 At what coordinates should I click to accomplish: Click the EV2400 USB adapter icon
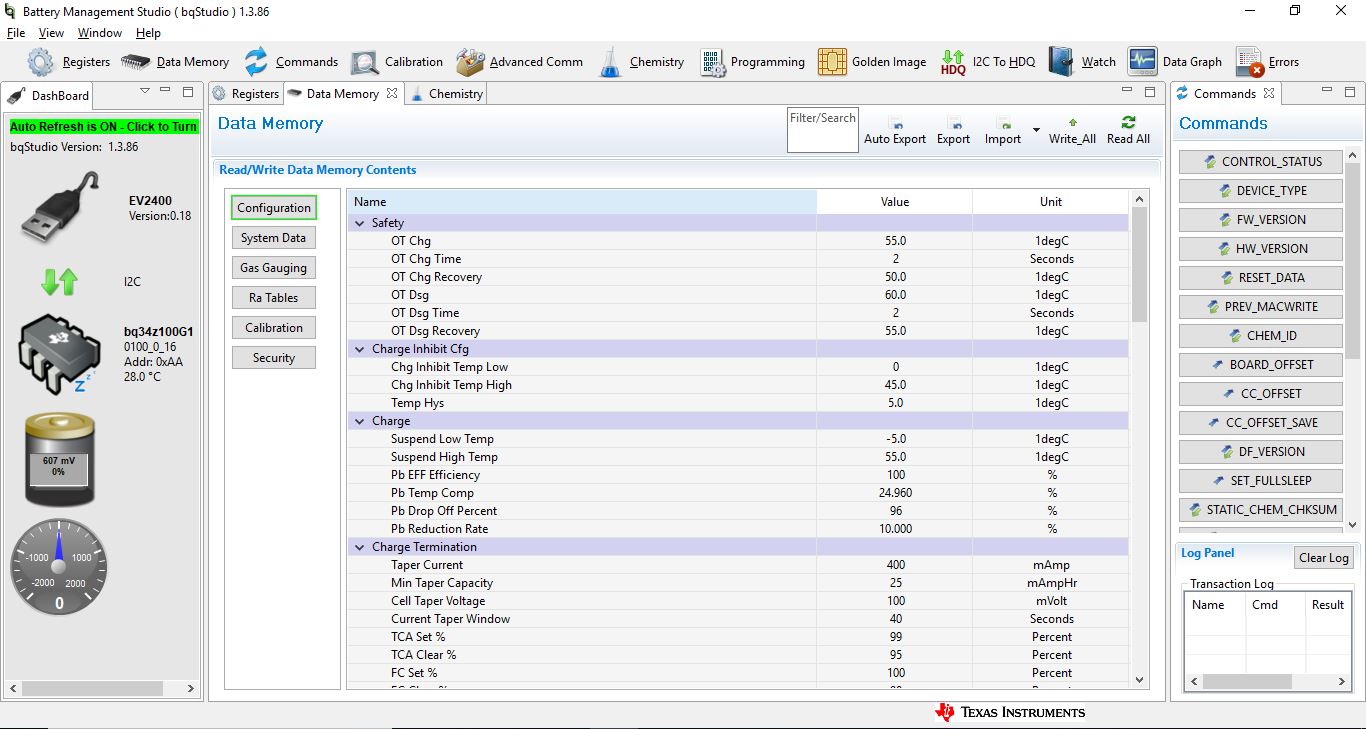(59, 207)
